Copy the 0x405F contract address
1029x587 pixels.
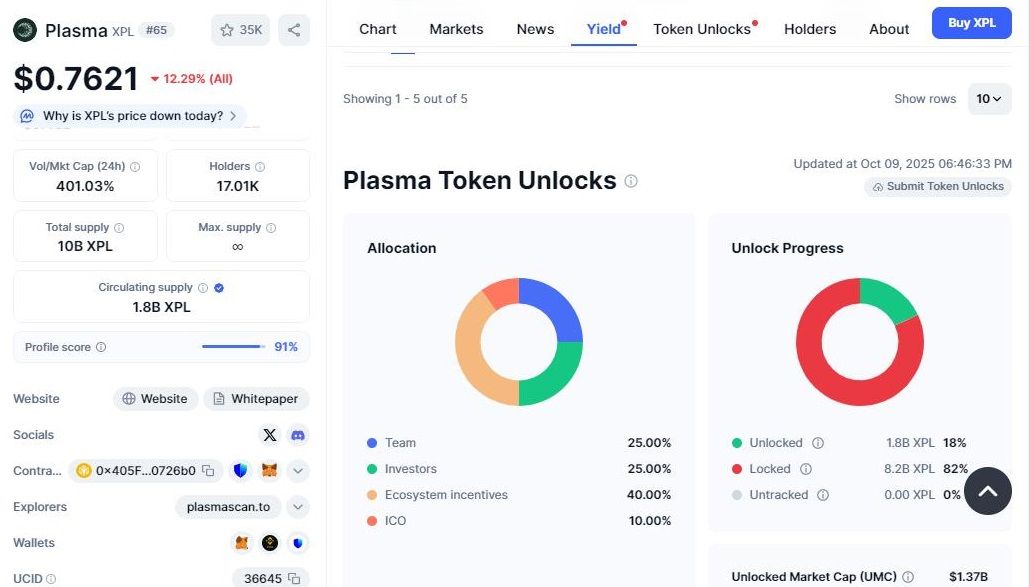click(x=208, y=470)
